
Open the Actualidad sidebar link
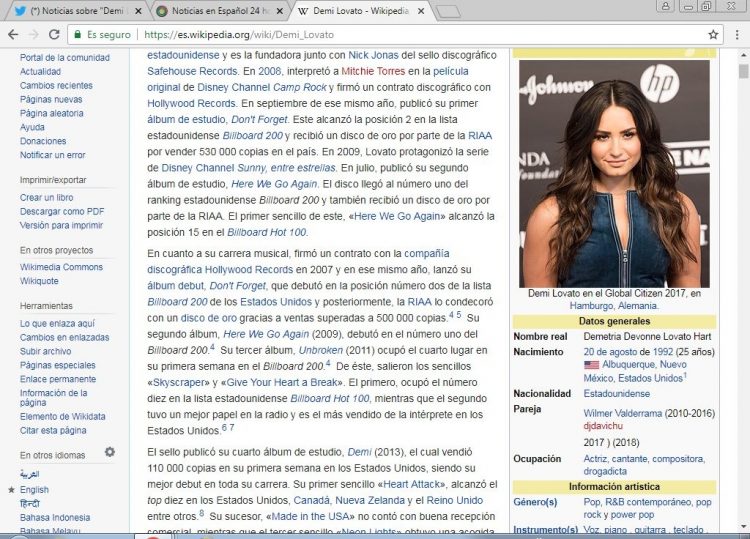(x=40, y=71)
